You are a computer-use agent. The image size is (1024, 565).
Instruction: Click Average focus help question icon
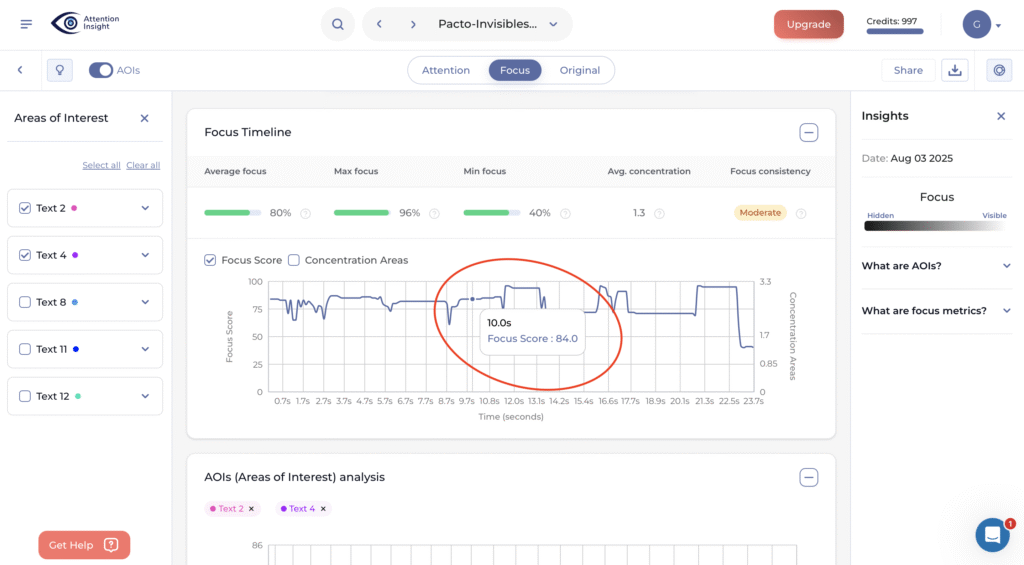point(305,213)
